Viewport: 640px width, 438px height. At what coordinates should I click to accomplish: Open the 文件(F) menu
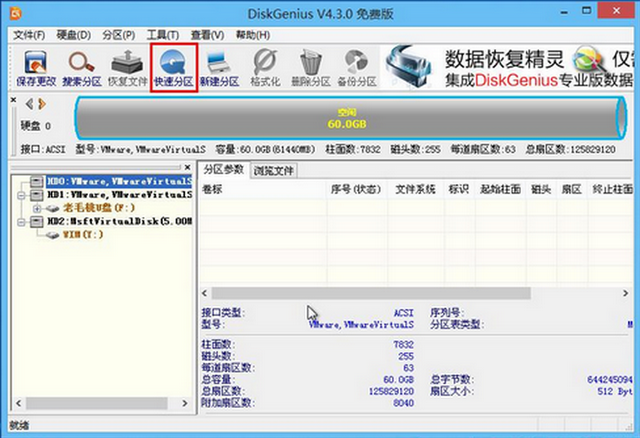pos(29,35)
